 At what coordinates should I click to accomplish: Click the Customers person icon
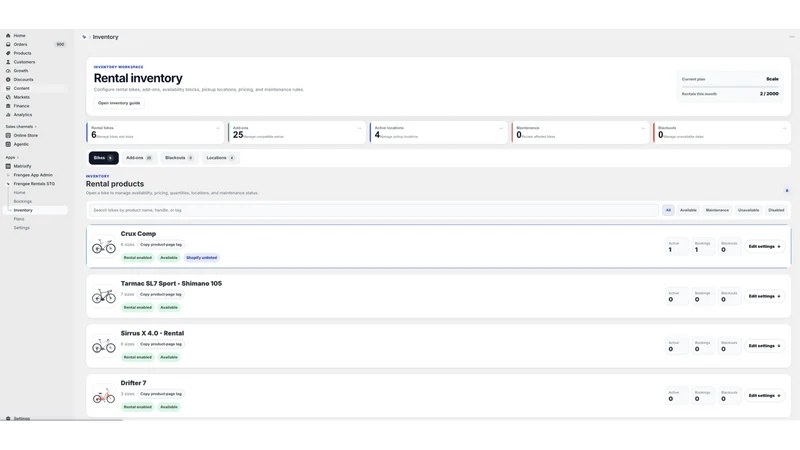point(8,62)
